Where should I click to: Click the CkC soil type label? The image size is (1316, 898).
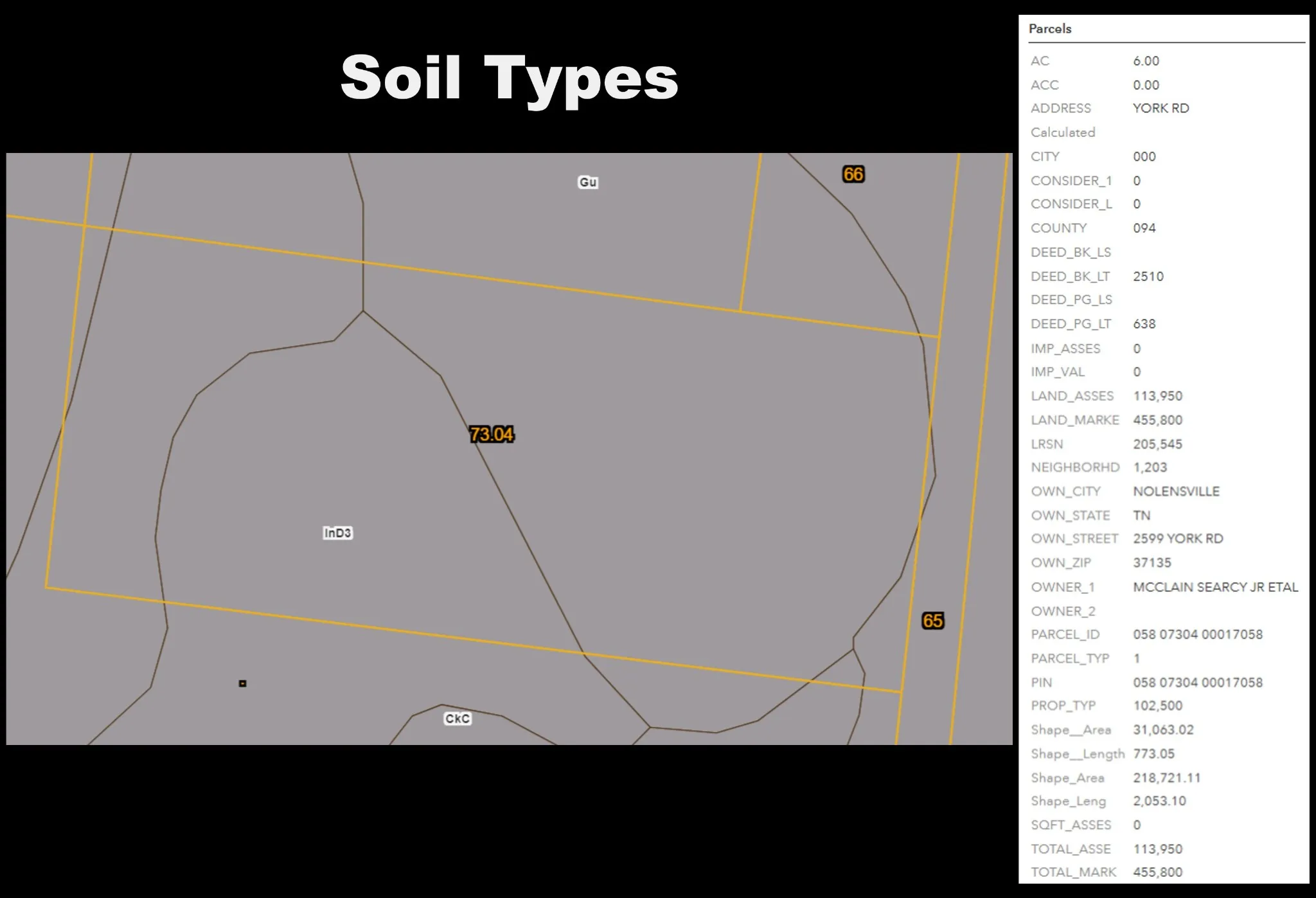point(458,719)
